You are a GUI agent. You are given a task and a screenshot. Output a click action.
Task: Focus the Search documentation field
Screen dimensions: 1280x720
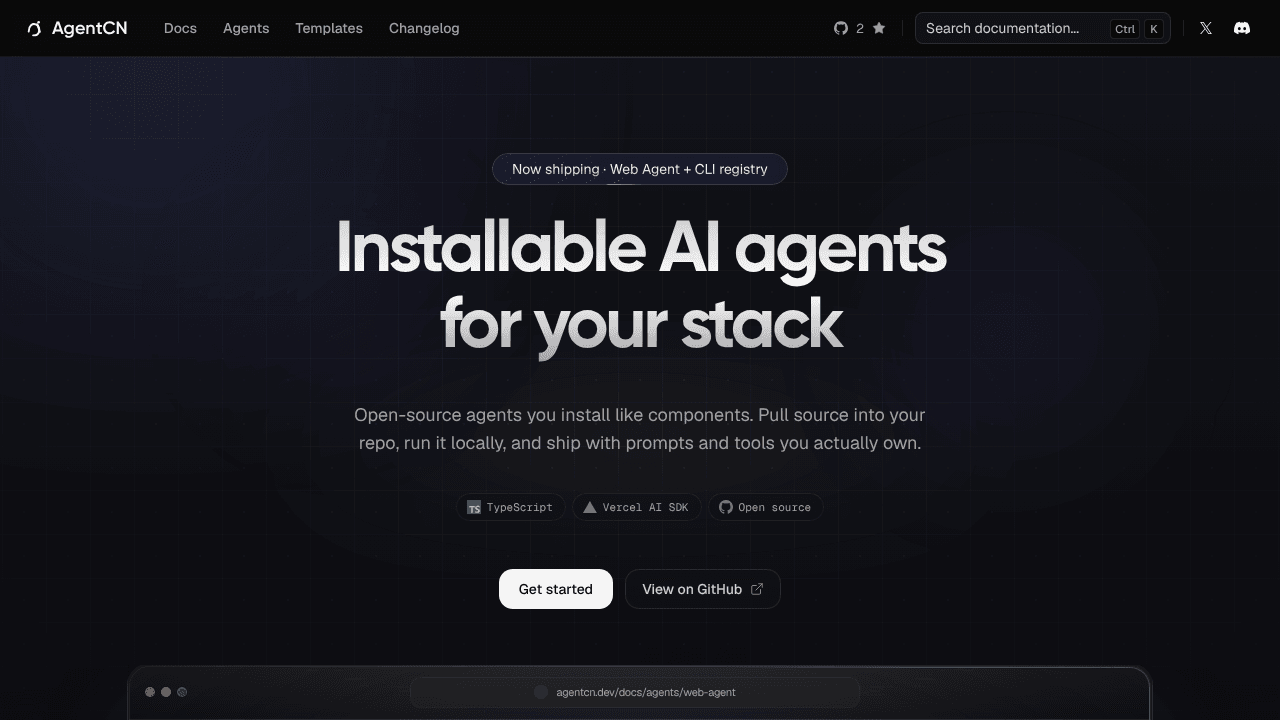1043,28
